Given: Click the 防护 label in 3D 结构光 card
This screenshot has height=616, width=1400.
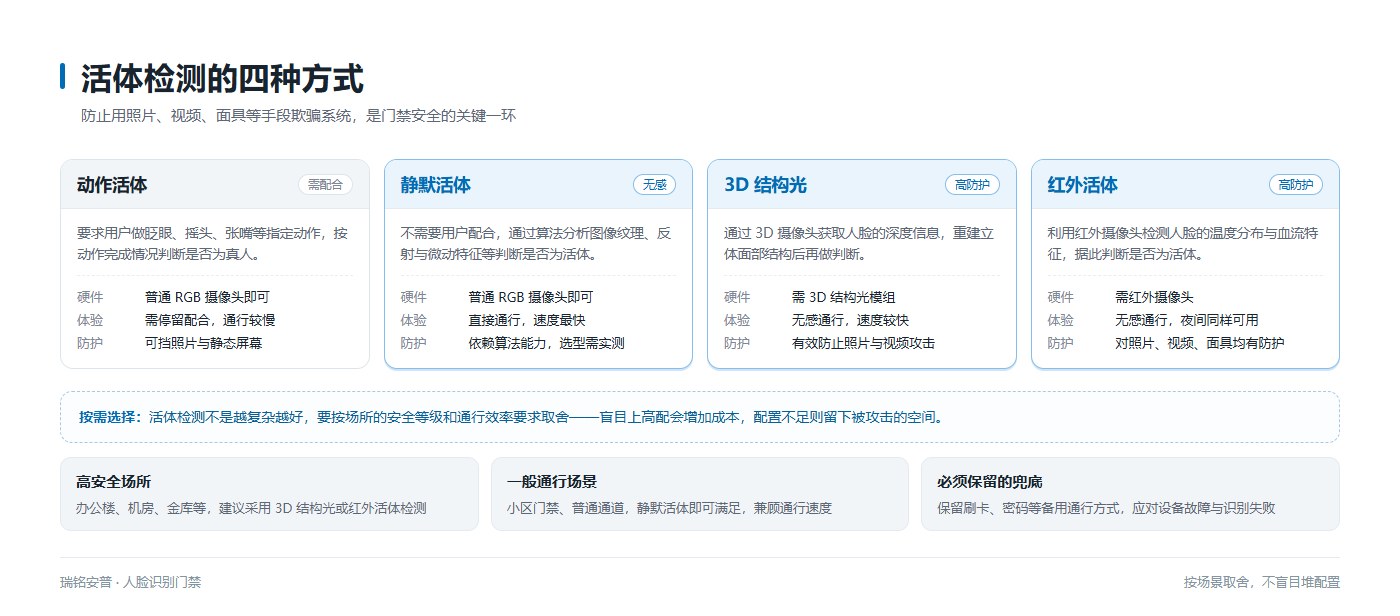Looking at the screenshot, I should pyautogui.click(x=737, y=343).
